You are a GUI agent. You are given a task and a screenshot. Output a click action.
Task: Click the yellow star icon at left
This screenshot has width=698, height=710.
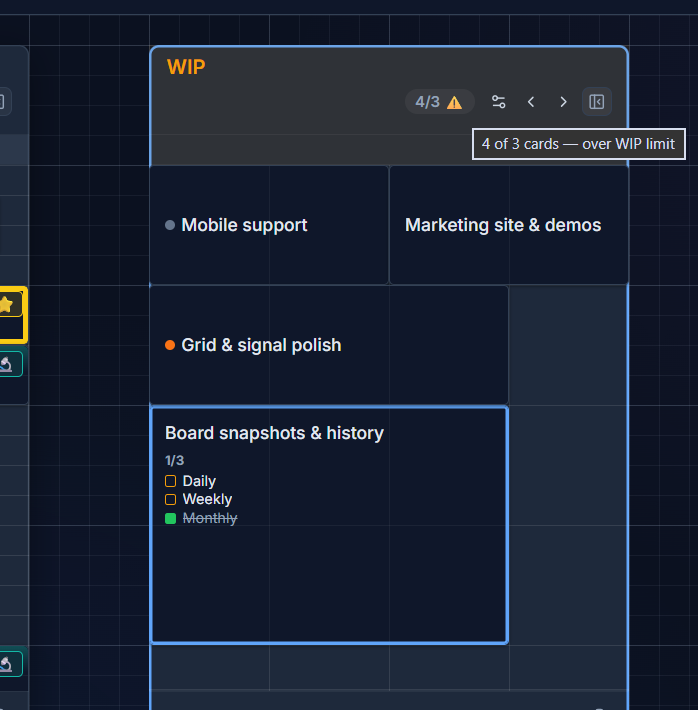point(6,304)
